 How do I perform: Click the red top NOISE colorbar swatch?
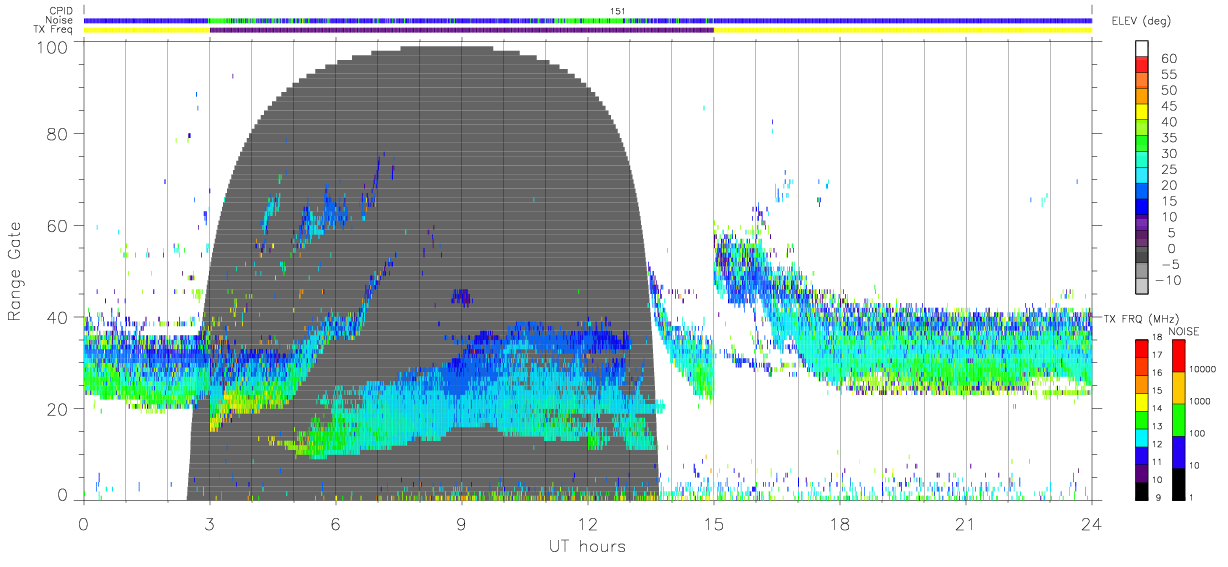[1179, 356]
